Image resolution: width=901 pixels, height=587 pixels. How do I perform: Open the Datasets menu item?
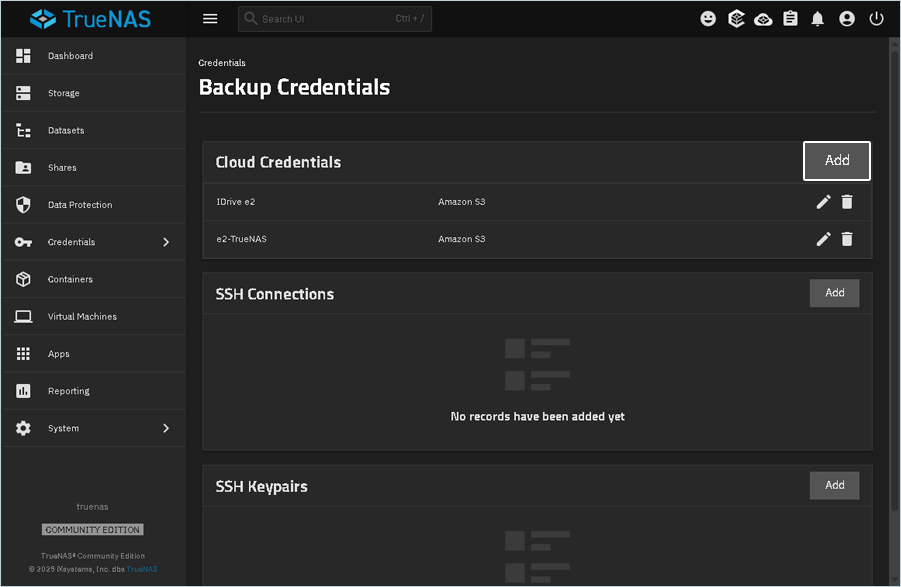click(94, 130)
